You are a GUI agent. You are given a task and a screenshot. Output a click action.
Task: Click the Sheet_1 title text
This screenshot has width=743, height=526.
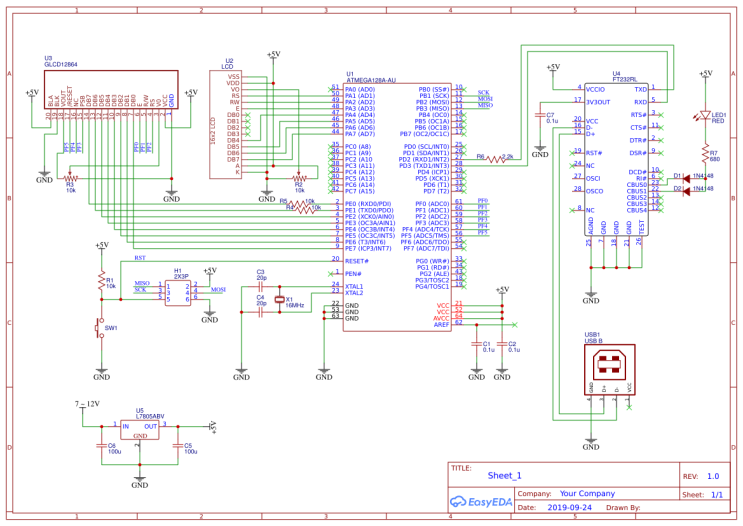[x=504, y=475]
